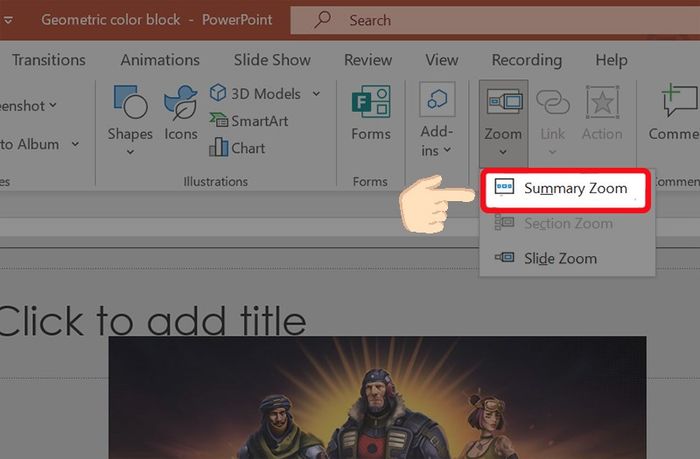The height and width of the screenshot is (459, 700).
Task: Choose Slide Zoom from the menu
Action: tap(567, 258)
